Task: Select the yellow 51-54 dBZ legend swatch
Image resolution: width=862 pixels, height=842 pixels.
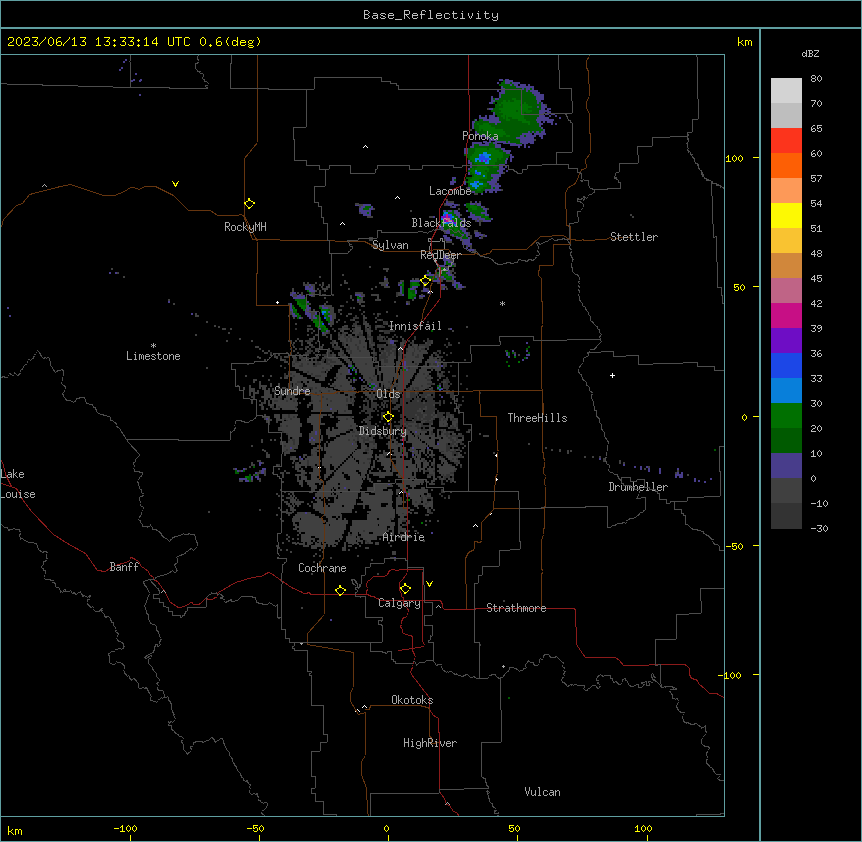Action: pyautogui.click(x=786, y=215)
